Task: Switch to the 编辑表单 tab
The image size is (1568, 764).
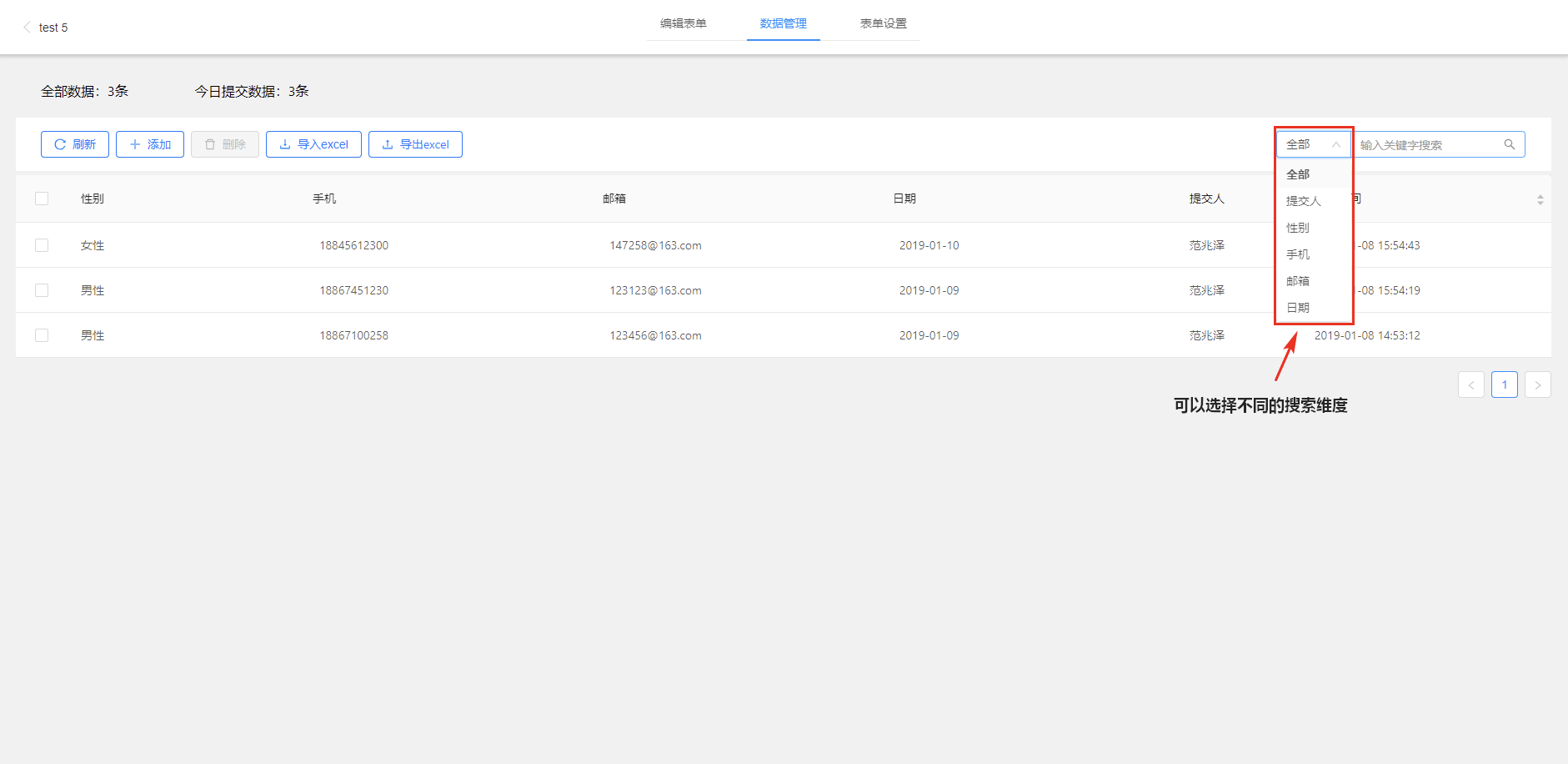Action: click(683, 23)
